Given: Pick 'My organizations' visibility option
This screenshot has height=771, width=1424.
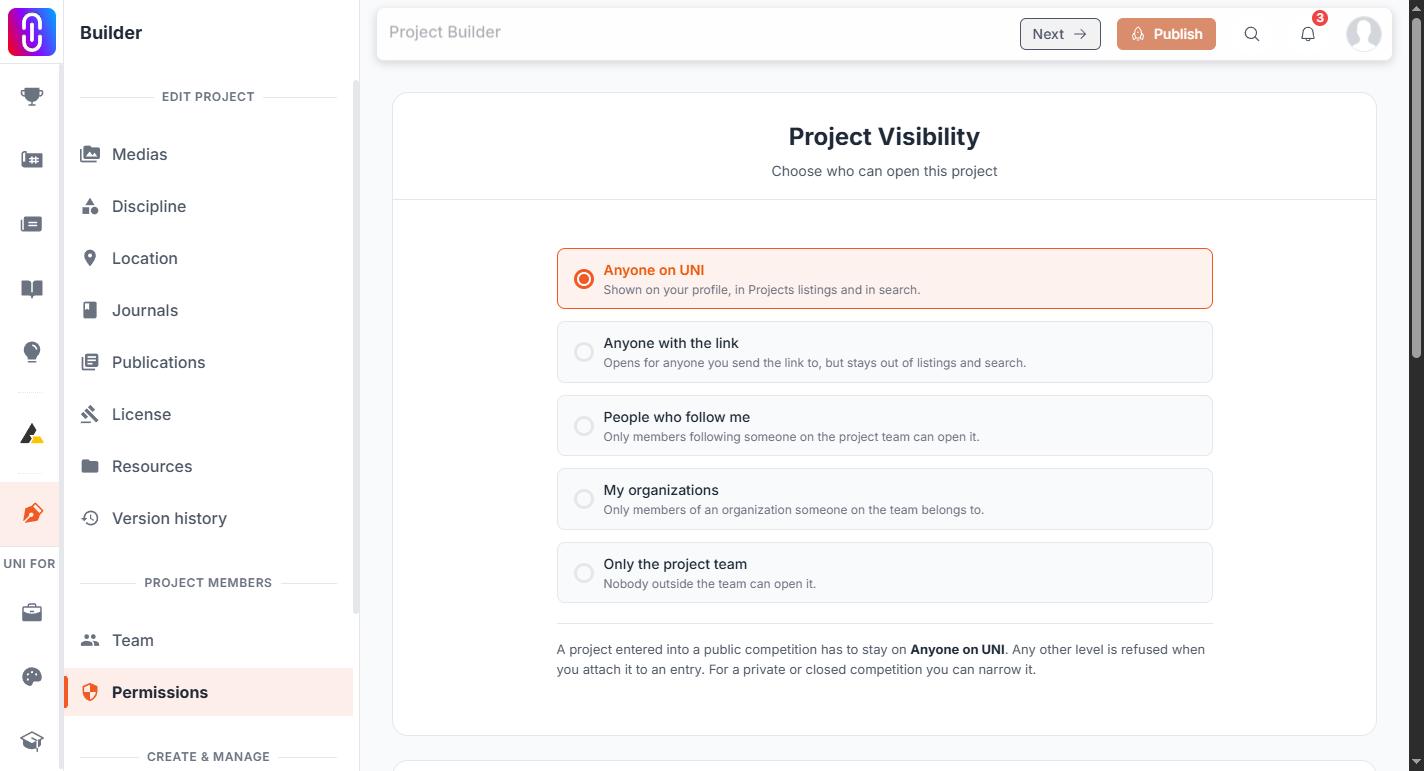Looking at the screenshot, I should pyautogui.click(x=884, y=499).
